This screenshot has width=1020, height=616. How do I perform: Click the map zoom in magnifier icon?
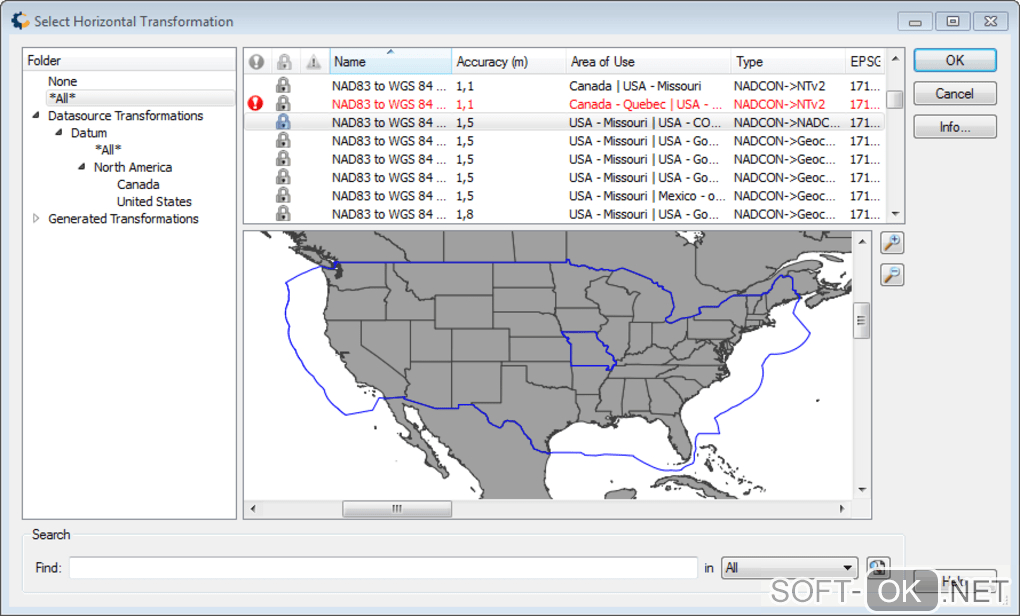click(892, 243)
